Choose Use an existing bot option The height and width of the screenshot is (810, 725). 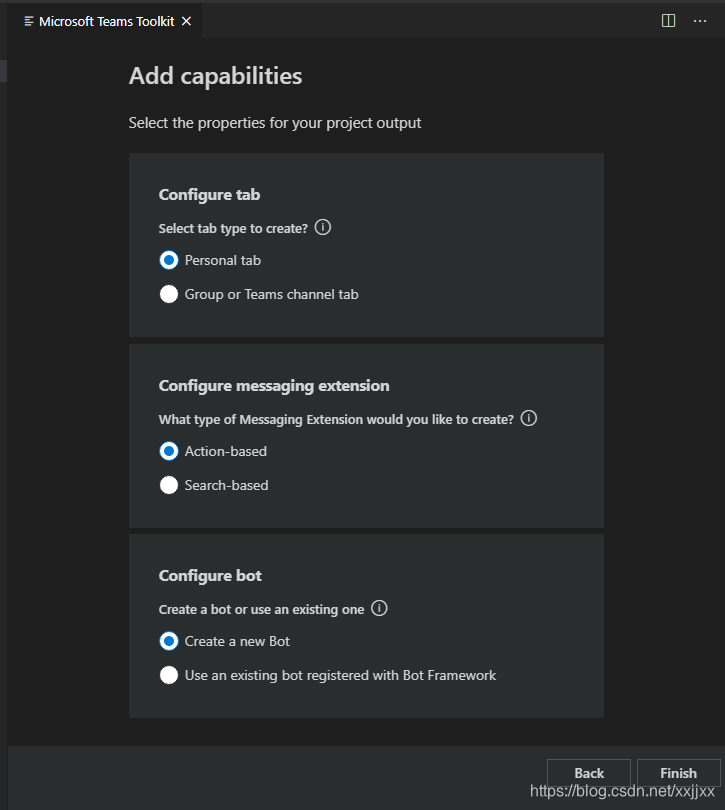click(x=169, y=675)
